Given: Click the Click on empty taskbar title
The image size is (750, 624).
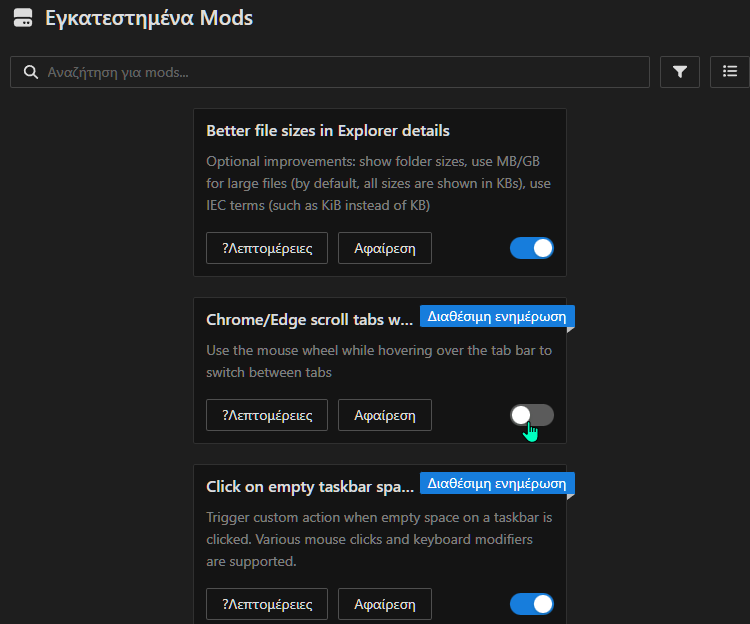Looking at the screenshot, I should 309,487.
